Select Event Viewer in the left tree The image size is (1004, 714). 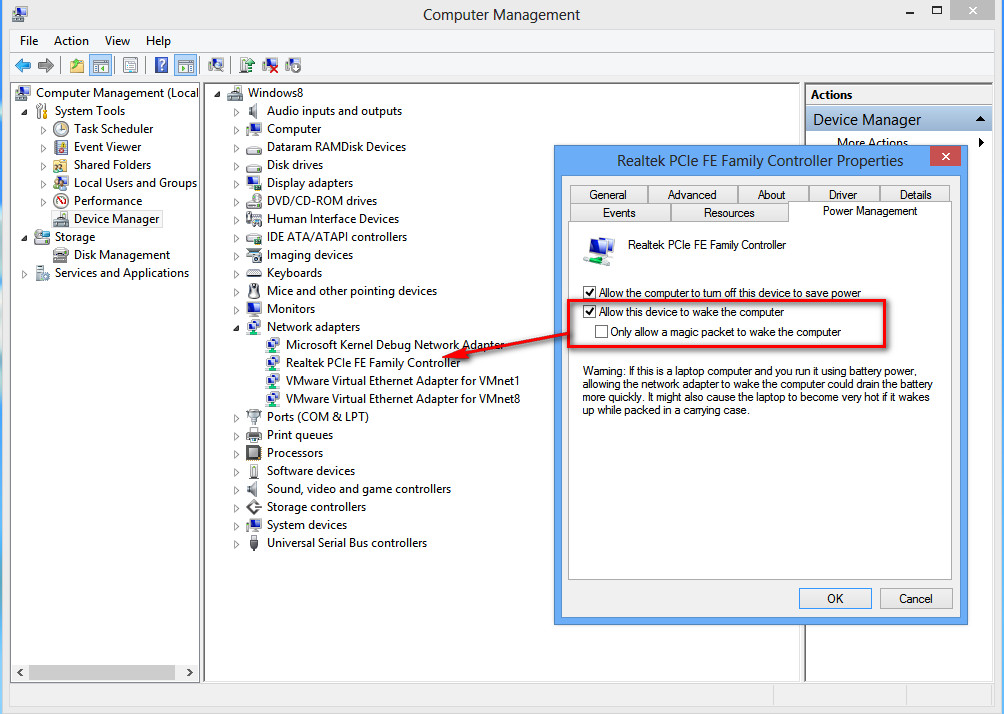point(107,147)
